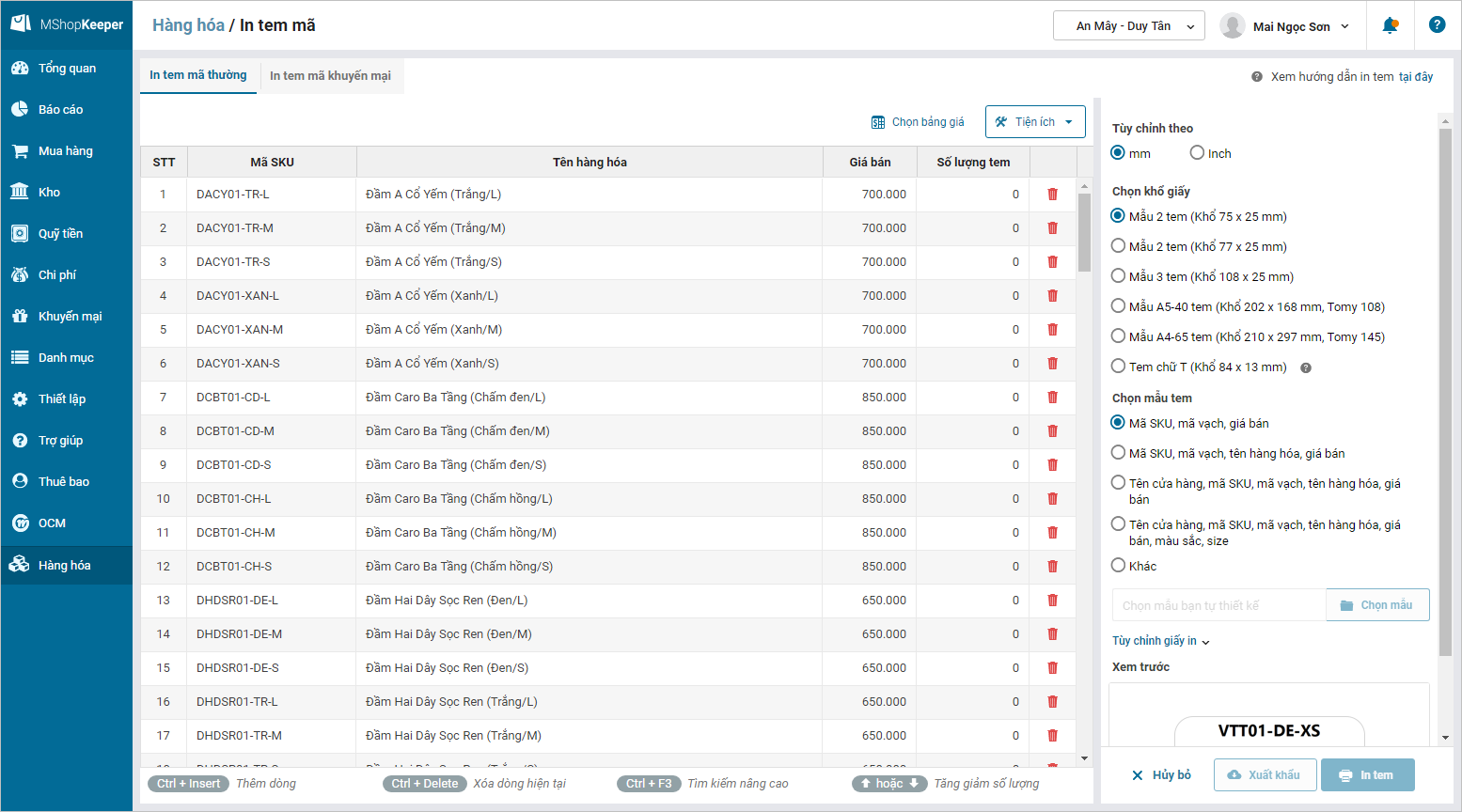Select the Khác template option
The height and width of the screenshot is (812, 1462).
[1118, 566]
